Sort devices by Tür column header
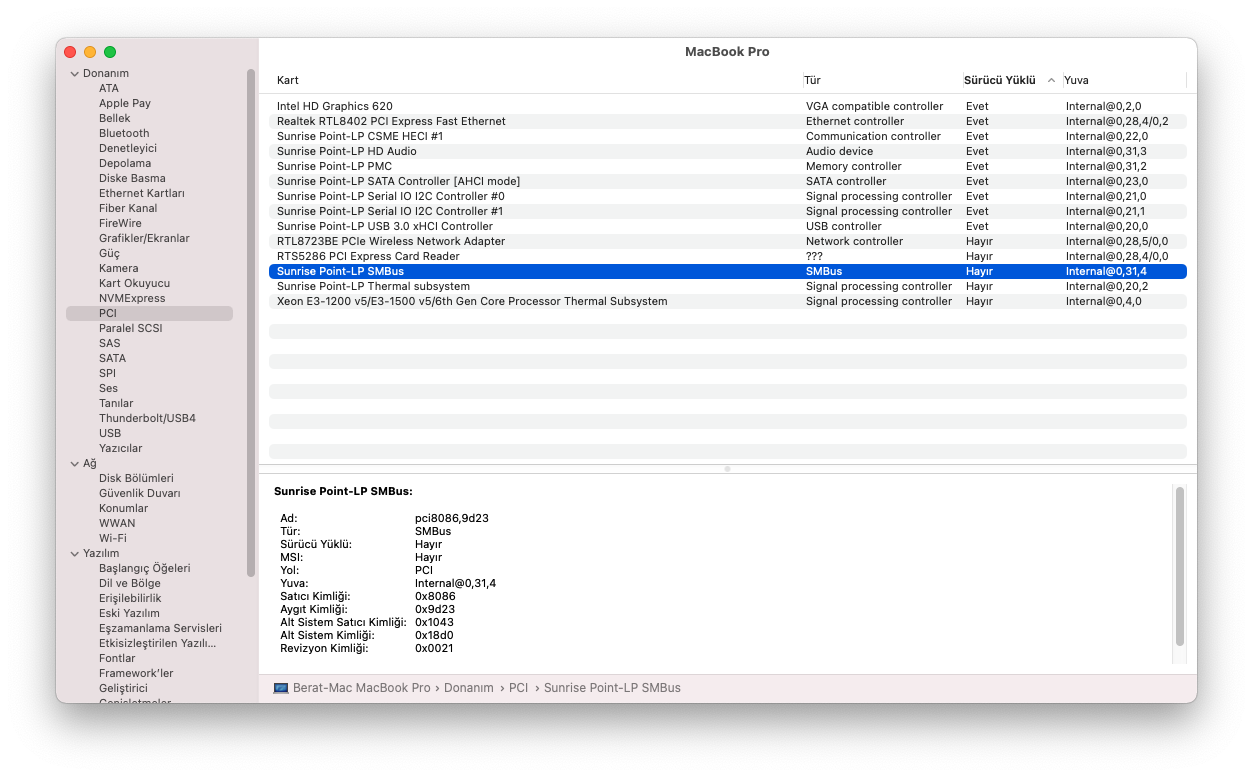This screenshot has height=777, width=1253. pyautogui.click(x=813, y=80)
